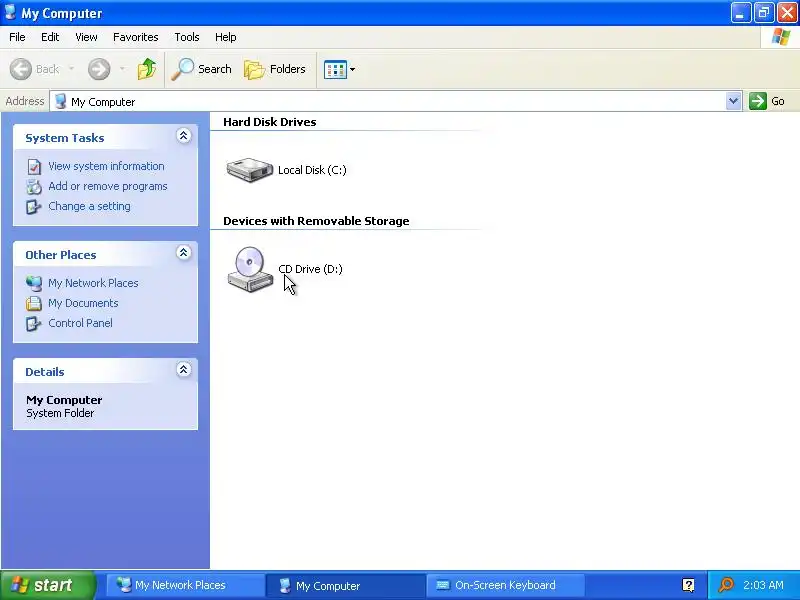800x600 pixels.
Task: Switch to My Network Places taskbar button
Action: [186, 585]
